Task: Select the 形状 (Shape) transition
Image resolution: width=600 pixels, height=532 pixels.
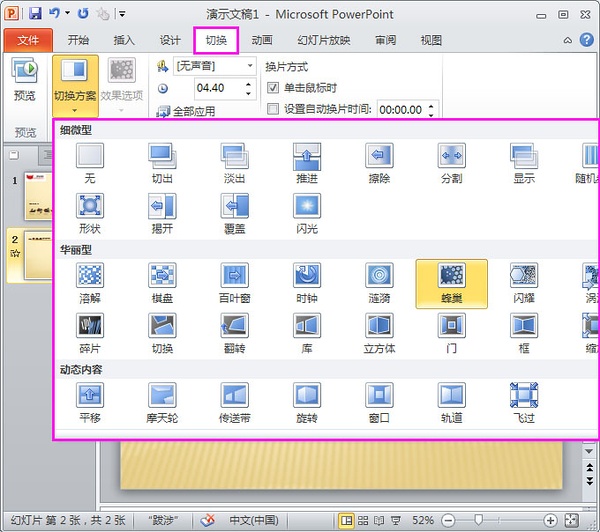Action: point(90,214)
